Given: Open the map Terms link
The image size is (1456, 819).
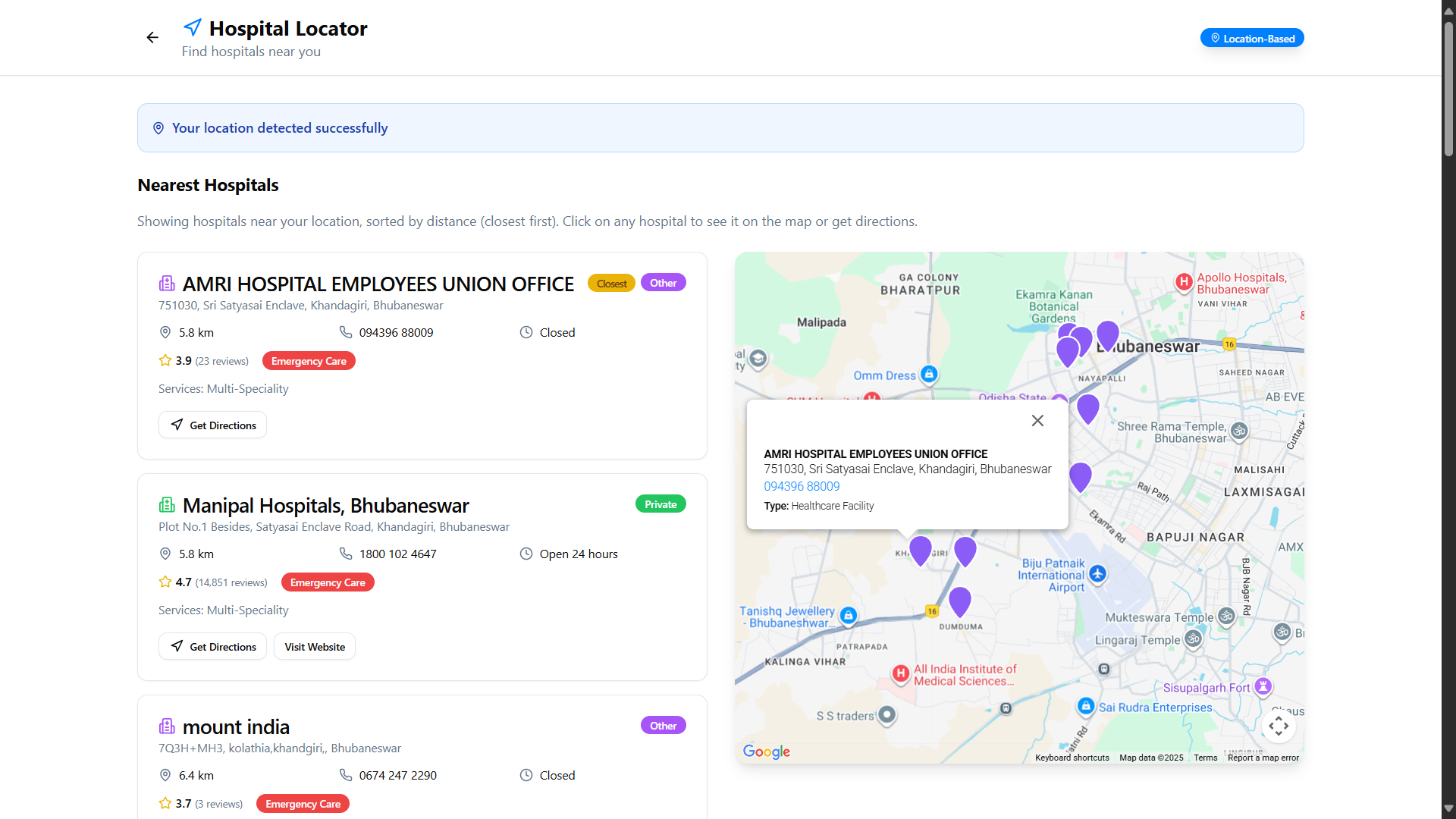Looking at the screenshot, I should [x=1205, y=758].
